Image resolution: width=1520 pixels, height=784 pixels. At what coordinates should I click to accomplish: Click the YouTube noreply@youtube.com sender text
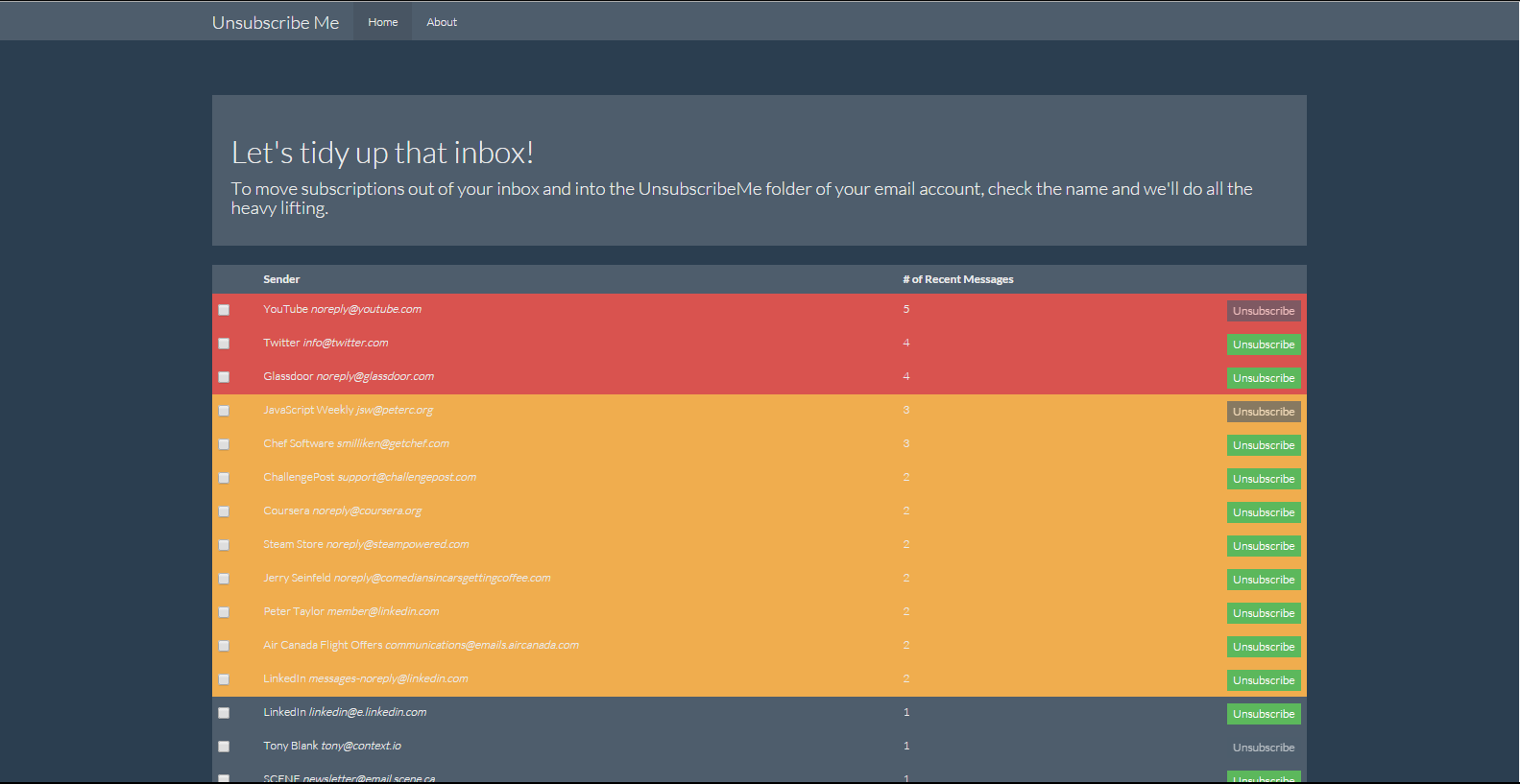click(x=343, y=309)
